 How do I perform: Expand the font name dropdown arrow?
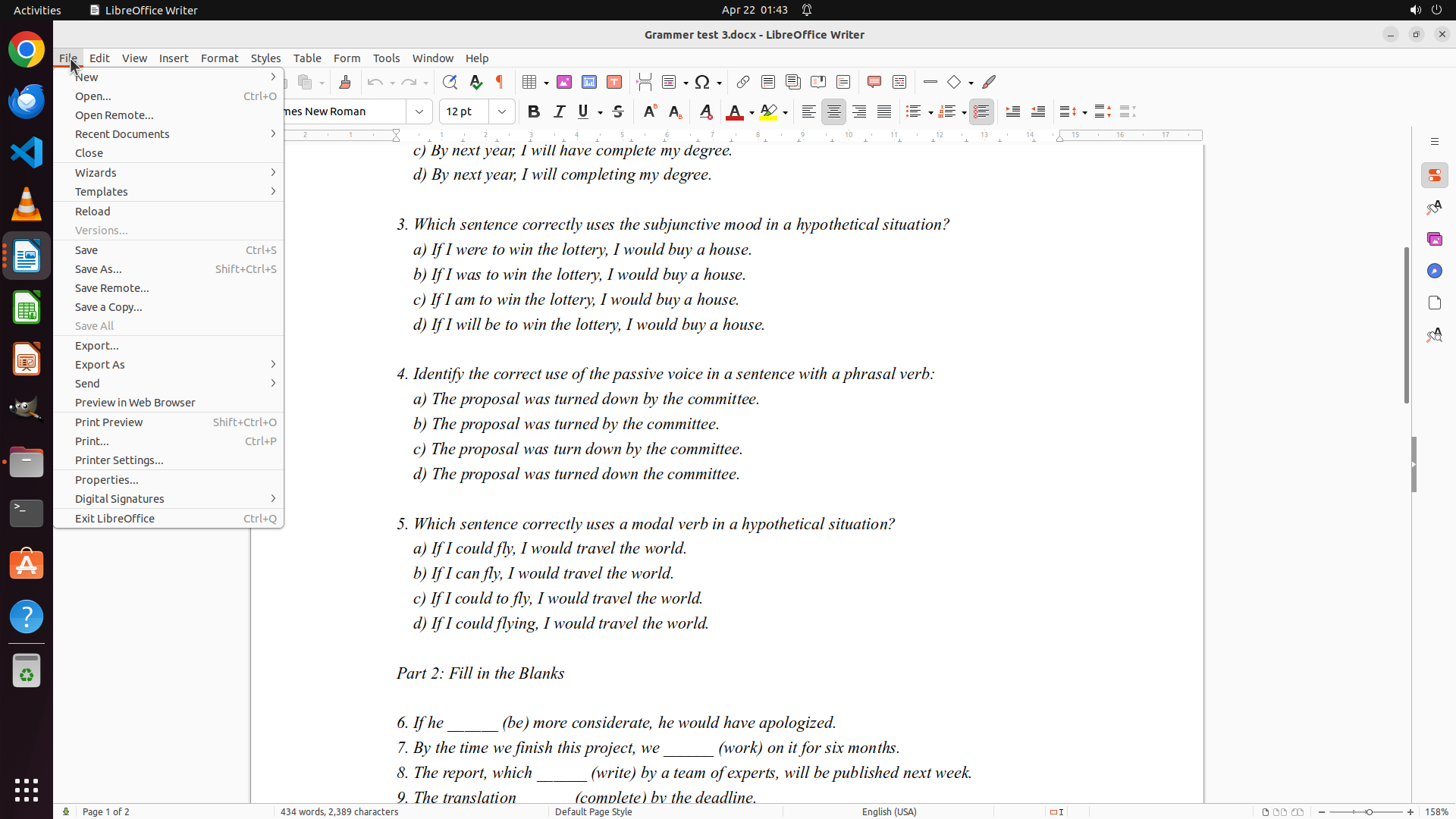[x=419, y=111]
